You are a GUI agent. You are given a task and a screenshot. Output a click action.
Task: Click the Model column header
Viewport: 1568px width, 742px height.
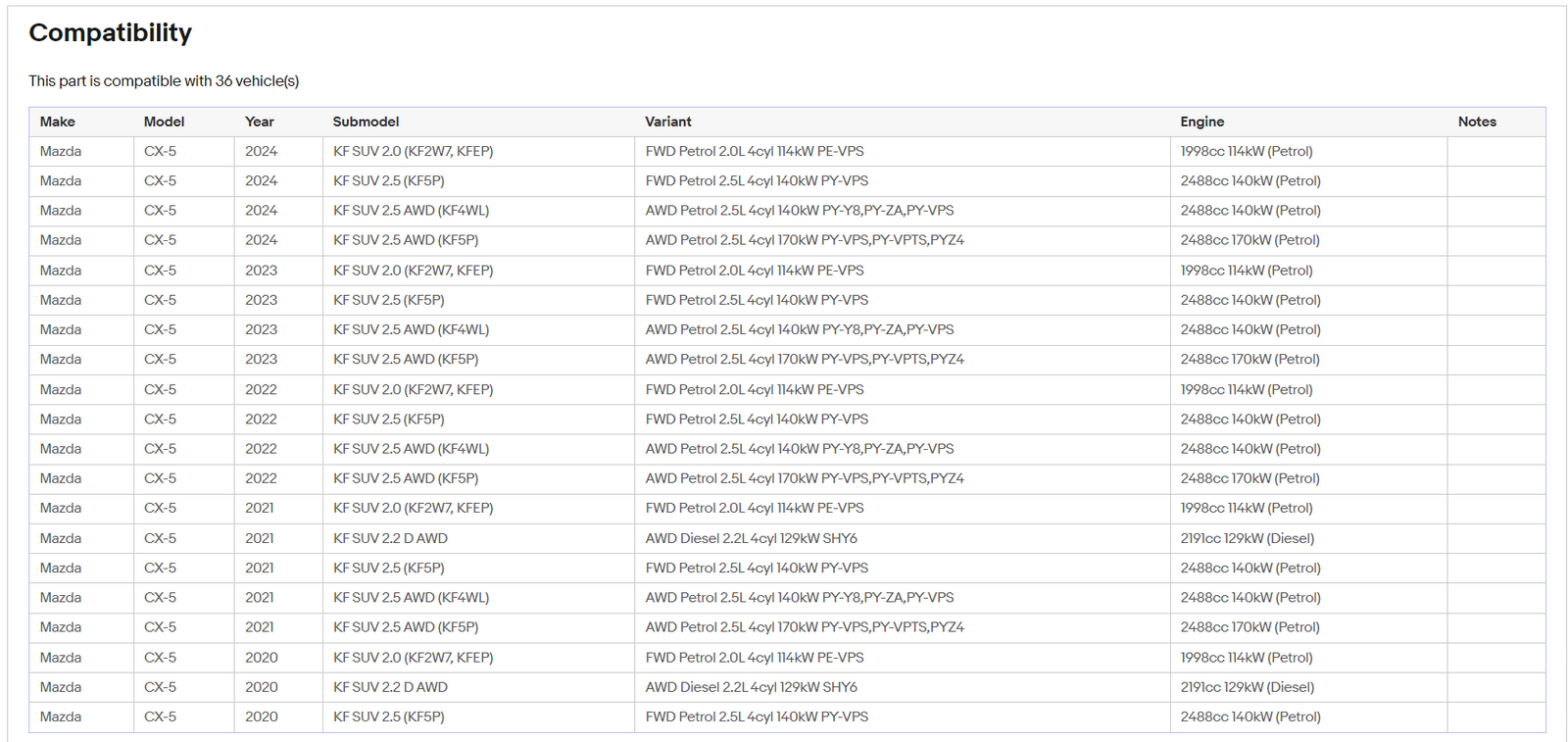click(x=164, y=122)
